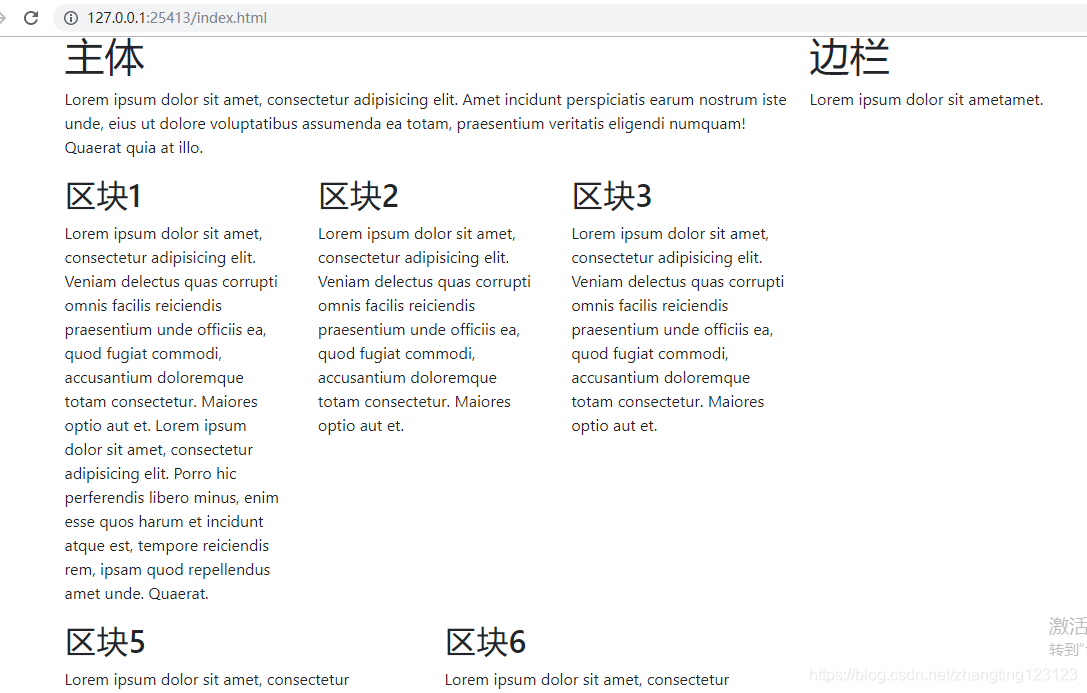Click the 边栏 heading
This screenshot has width=1087, height=693.
pyautogui.click(x=849, y=58)
